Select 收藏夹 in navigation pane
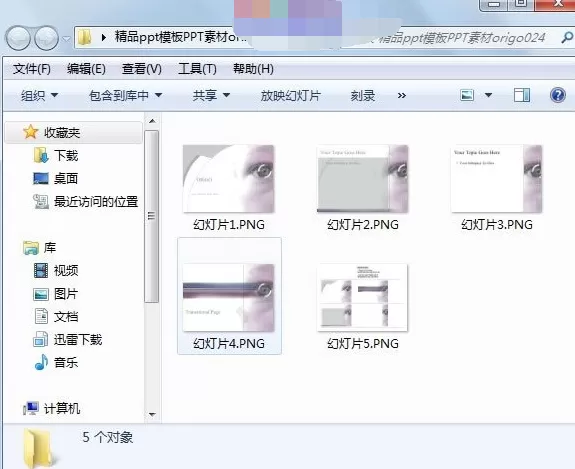575x469 pixels. tap(73, 132)
